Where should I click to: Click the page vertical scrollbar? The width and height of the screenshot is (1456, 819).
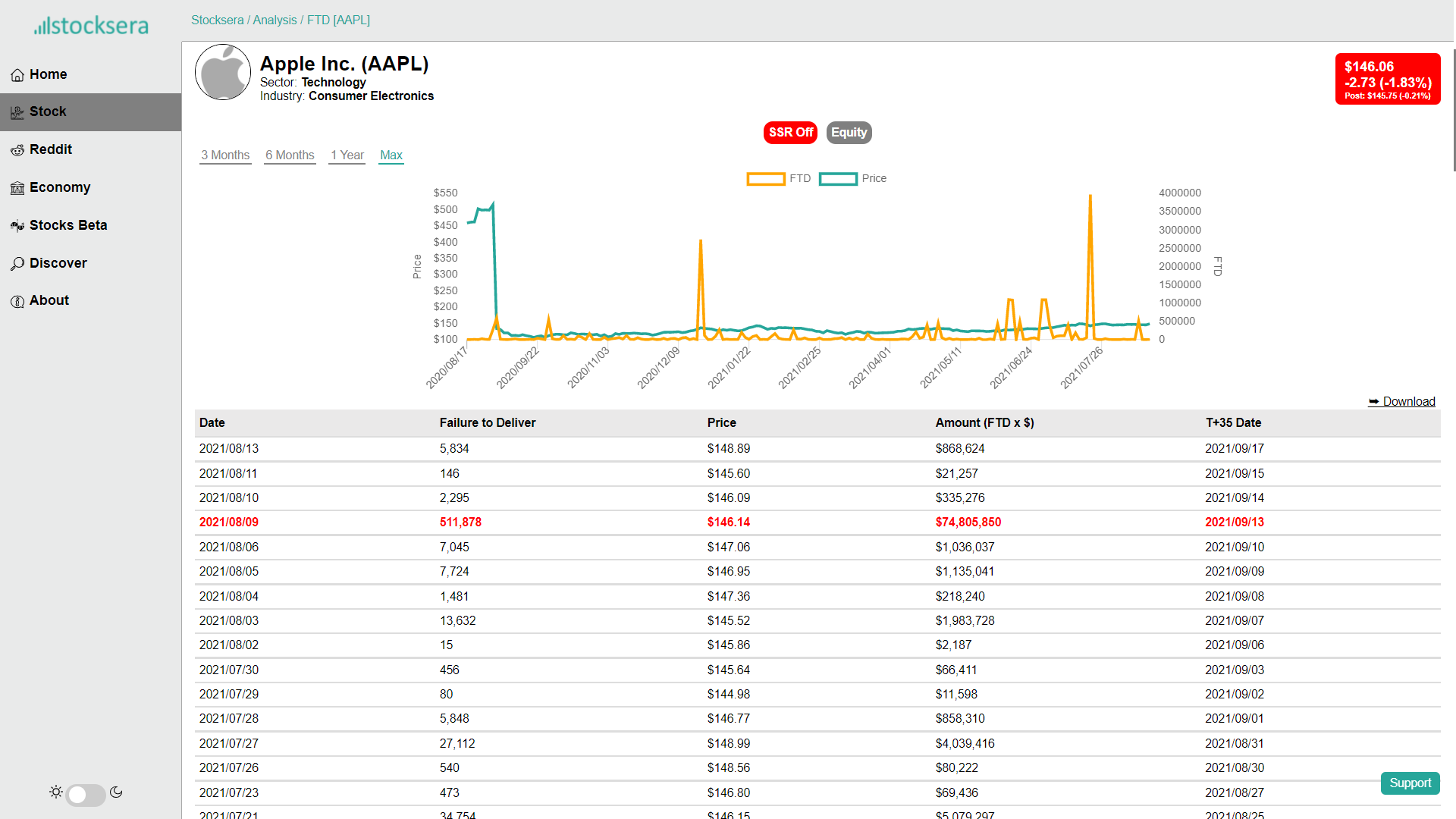click(1453, 110)
